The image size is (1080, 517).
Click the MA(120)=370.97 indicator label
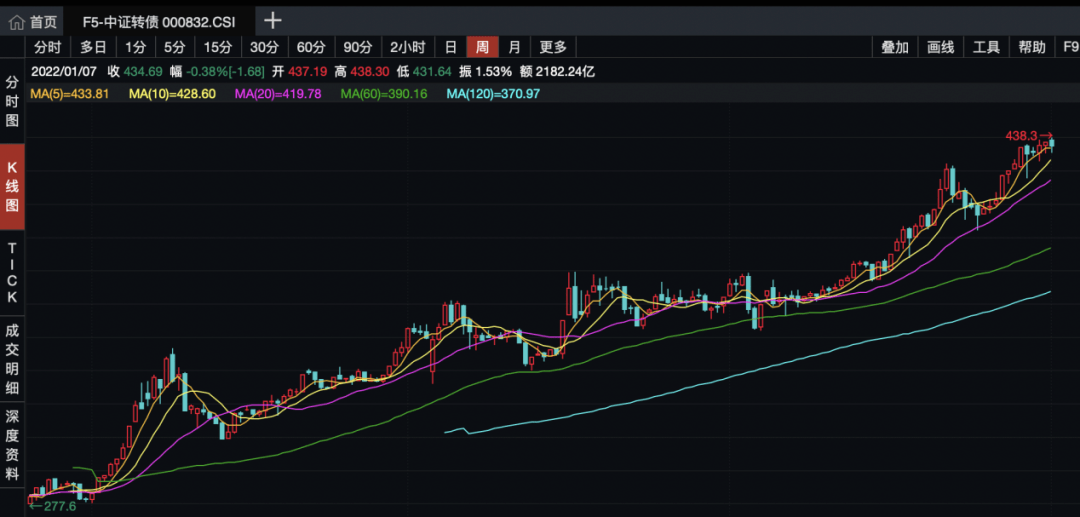point(493,94)
